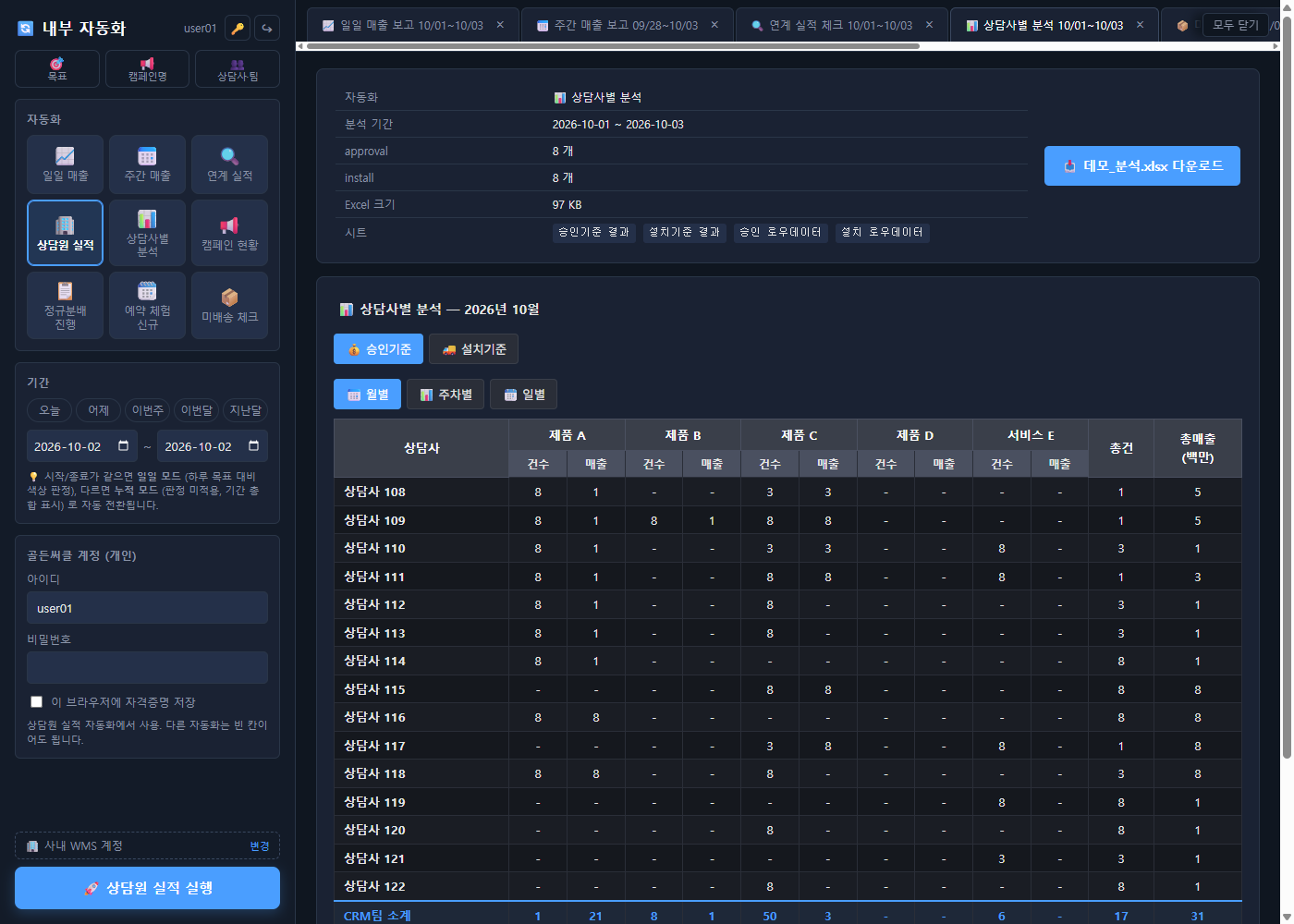Screen dimensions: 1294x924
Task: Pick the 오늘 period chip
Action: click(x=49, y=410)
